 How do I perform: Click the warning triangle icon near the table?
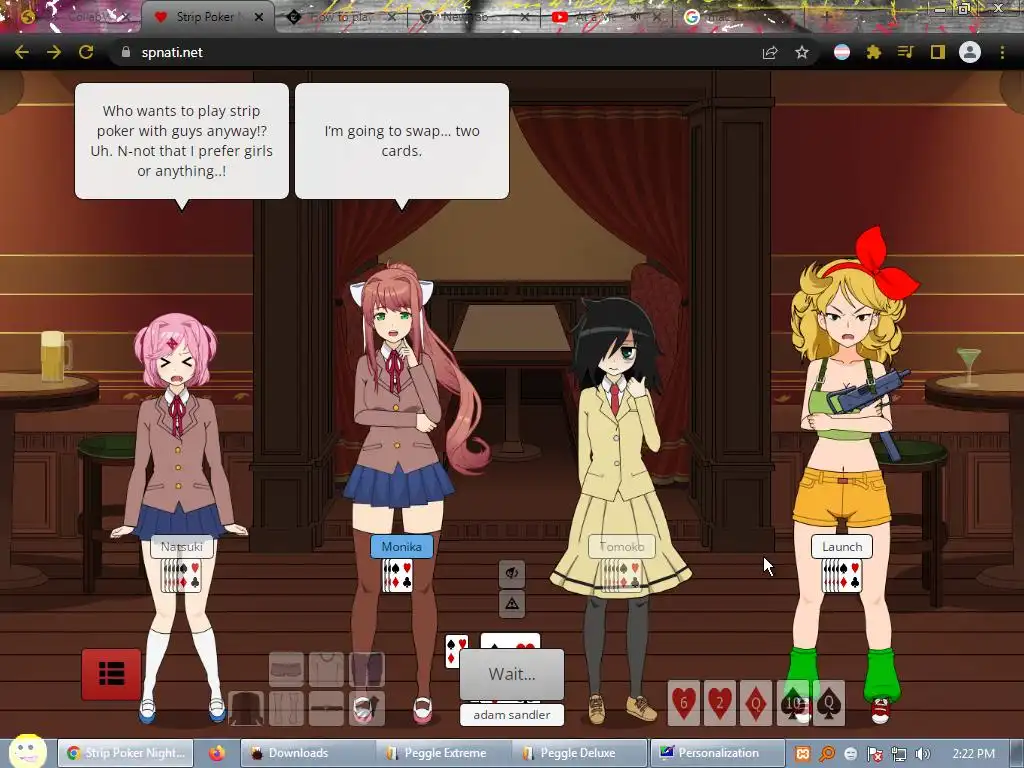[x=512, y=603]
